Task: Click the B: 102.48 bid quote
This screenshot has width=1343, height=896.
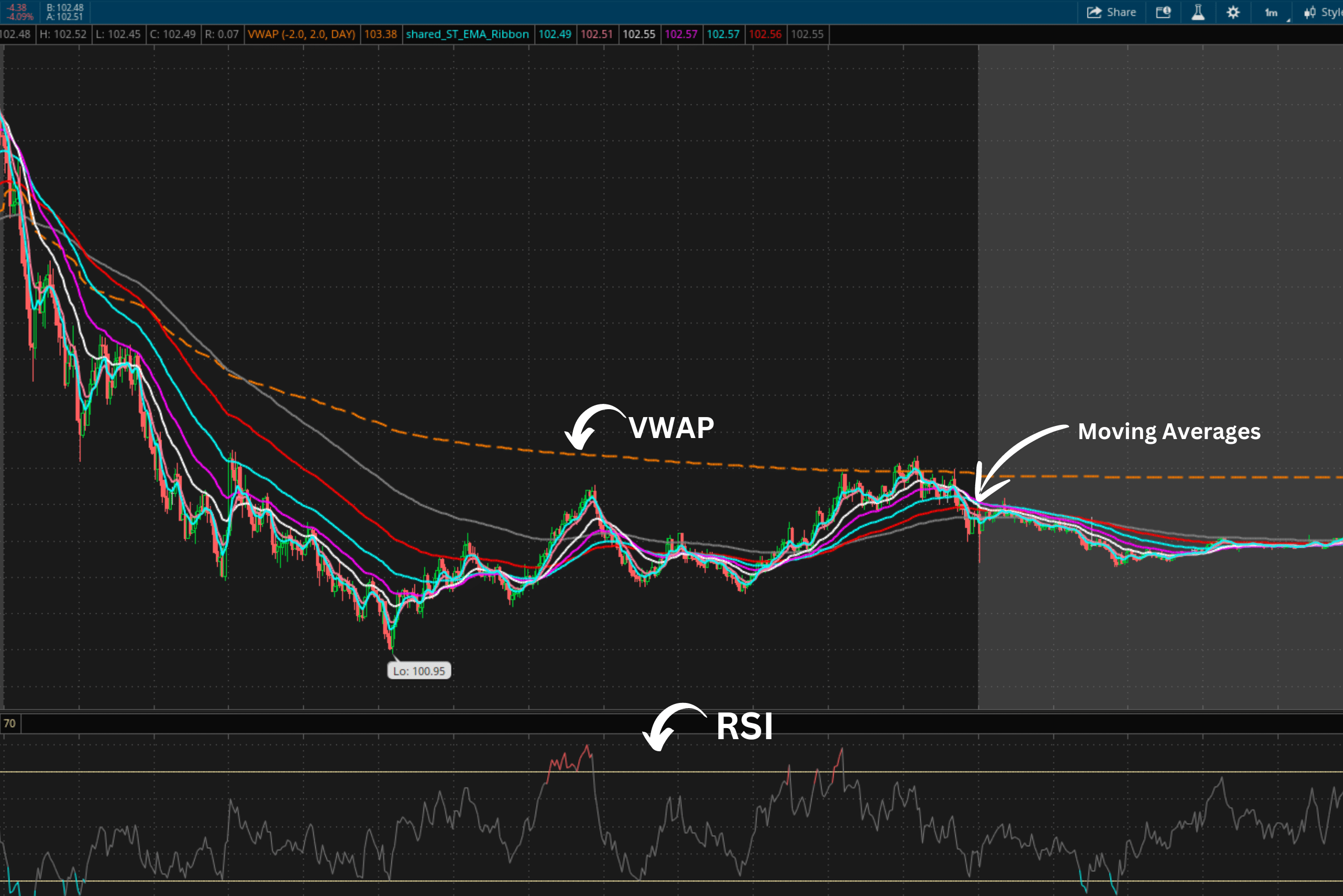Action: click(x=65, y=7)
